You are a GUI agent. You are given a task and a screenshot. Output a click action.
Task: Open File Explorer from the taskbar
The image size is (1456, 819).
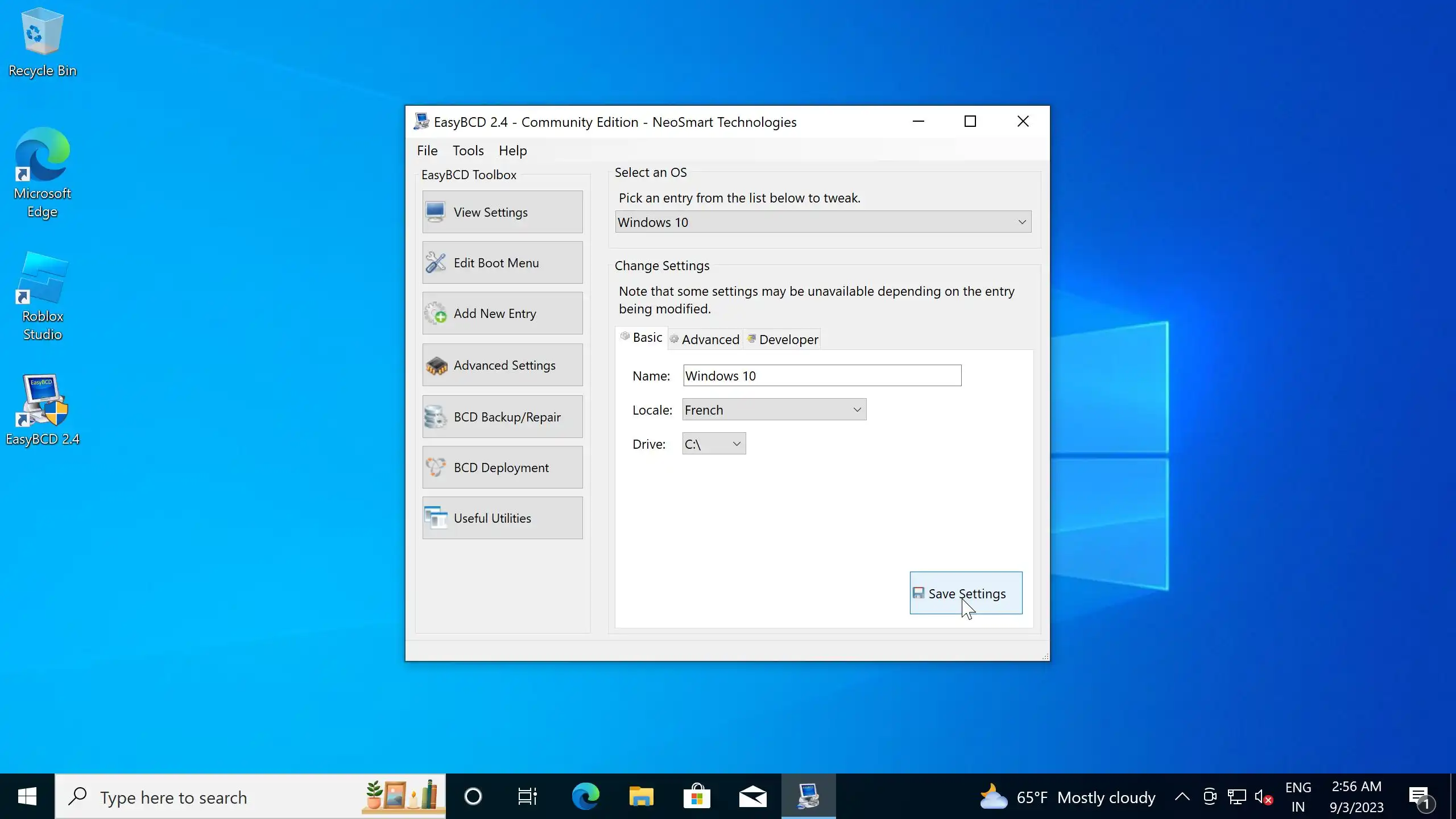point(641,796)
